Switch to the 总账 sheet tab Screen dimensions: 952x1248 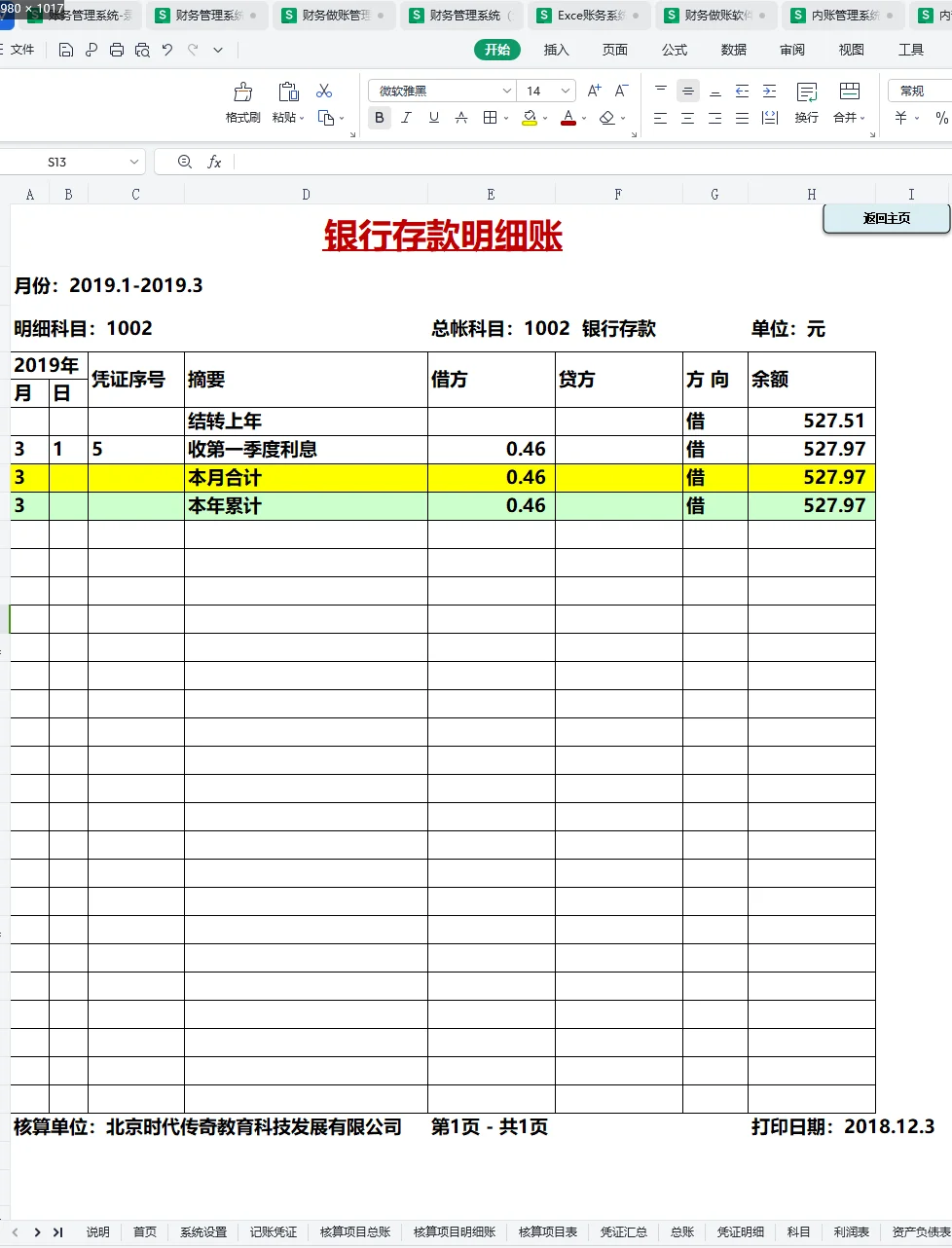tap(681, 1231)
